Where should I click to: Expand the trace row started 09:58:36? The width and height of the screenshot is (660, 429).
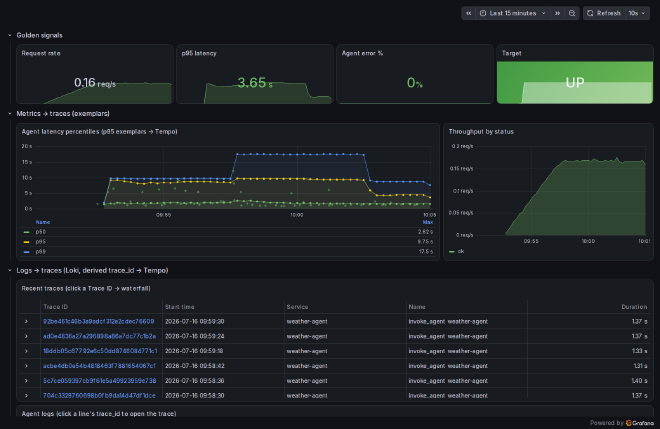click(x=26, y=381)
